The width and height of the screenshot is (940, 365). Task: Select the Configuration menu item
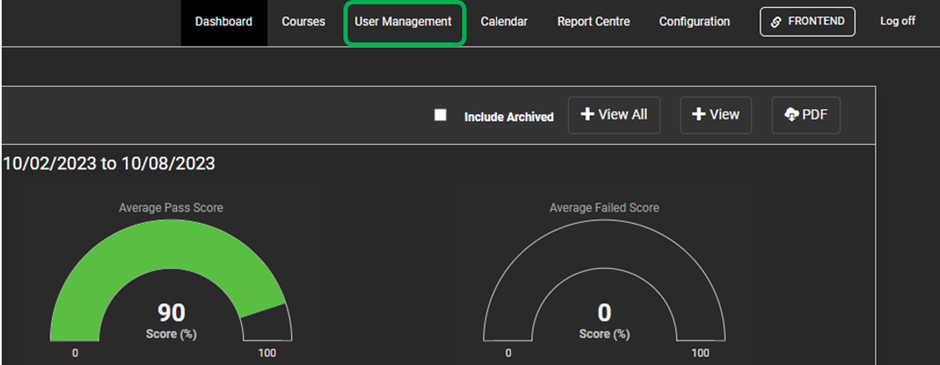point(695,22)
